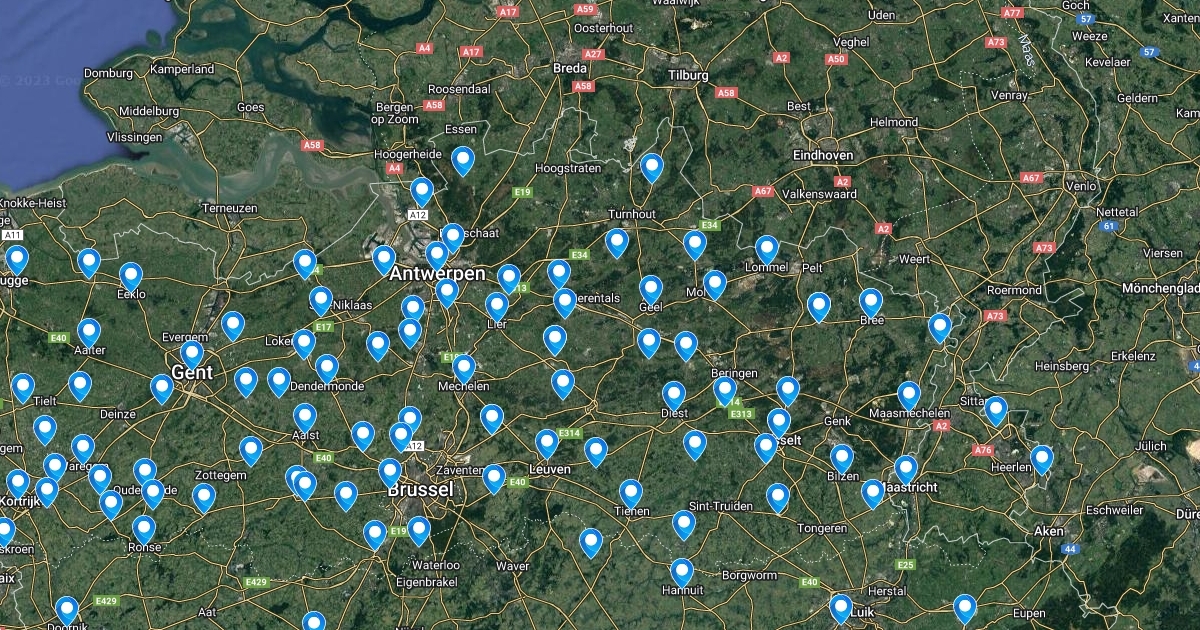Open the marker above the Gent label
The height and width of the screenshot is (630, 1200).
coord(192,355)
